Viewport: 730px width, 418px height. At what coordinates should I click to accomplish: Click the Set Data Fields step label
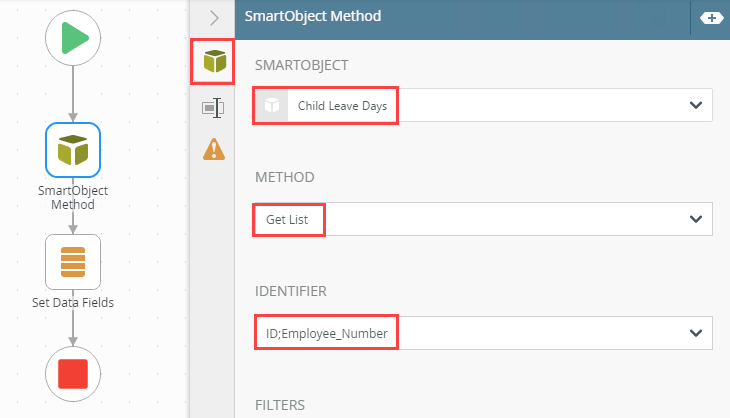[x=73, y=303]
